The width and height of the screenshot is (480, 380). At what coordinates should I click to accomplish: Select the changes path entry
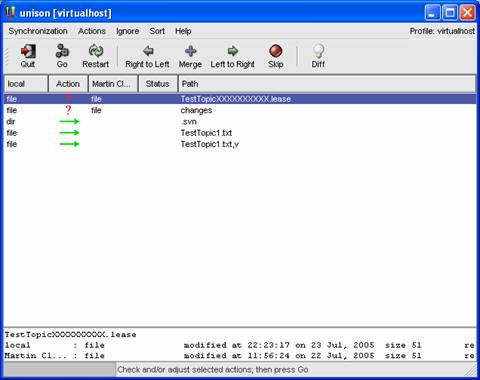click(x=196, y=110)
